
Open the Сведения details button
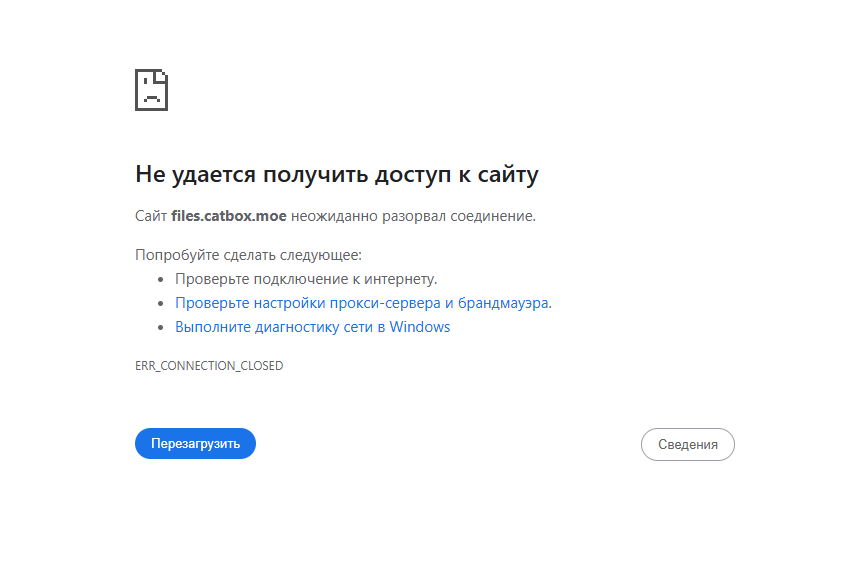[688, 444]
